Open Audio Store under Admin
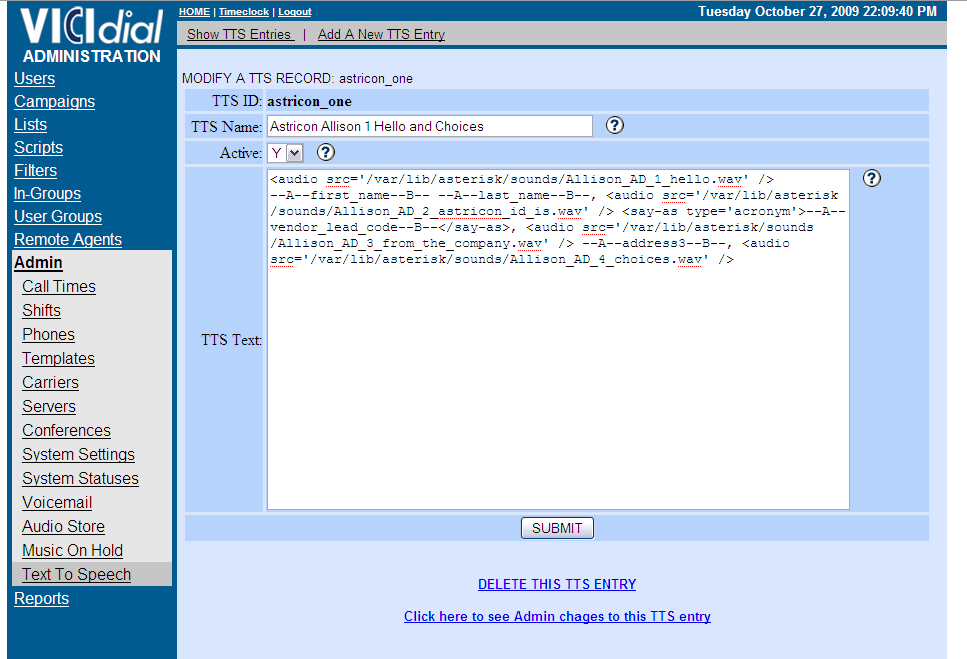The width and height of the screenshot is (967, 659). [x=63, y=526]
